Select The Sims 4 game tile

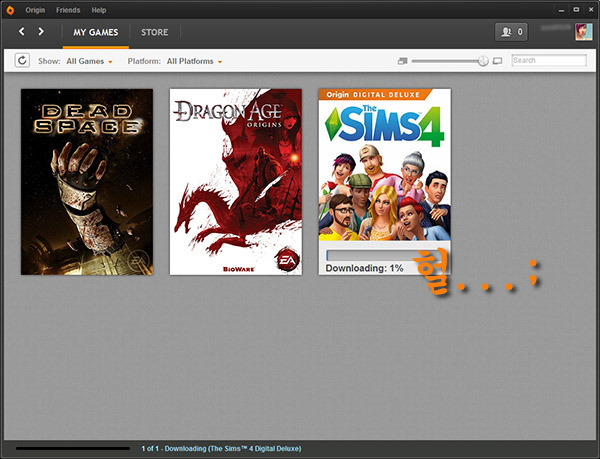(x=385, y=182)
